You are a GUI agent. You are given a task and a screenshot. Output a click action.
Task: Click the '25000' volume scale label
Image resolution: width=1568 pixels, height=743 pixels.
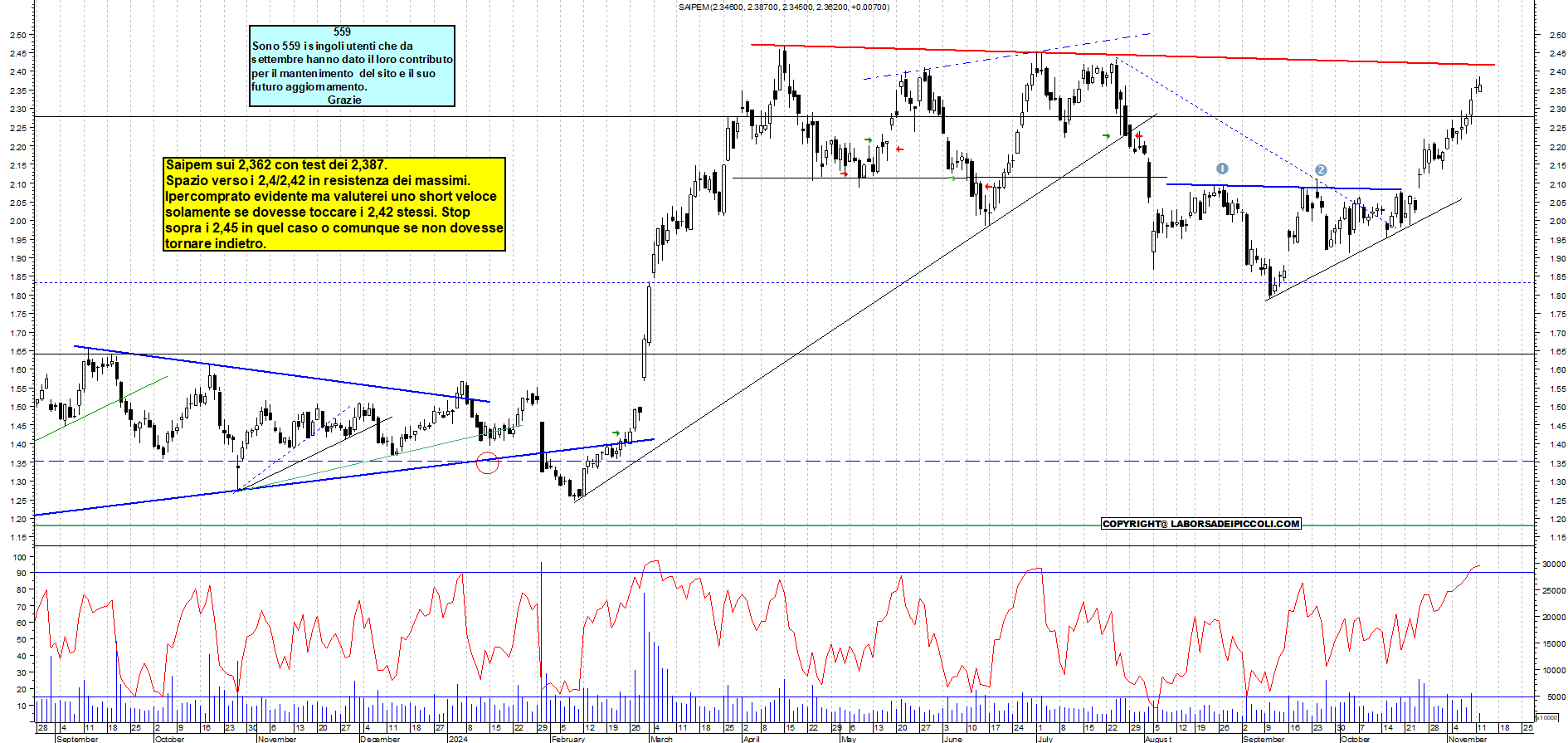pyautogui.click(x=1554, y=591)
